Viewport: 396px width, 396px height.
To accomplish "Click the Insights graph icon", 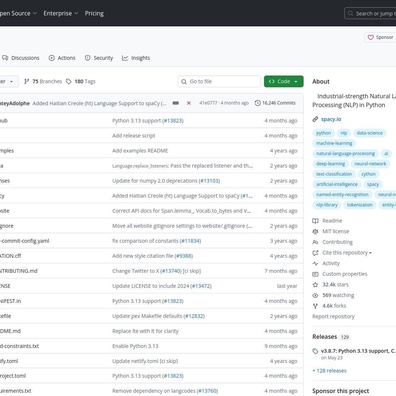I will tap(125, 58).
